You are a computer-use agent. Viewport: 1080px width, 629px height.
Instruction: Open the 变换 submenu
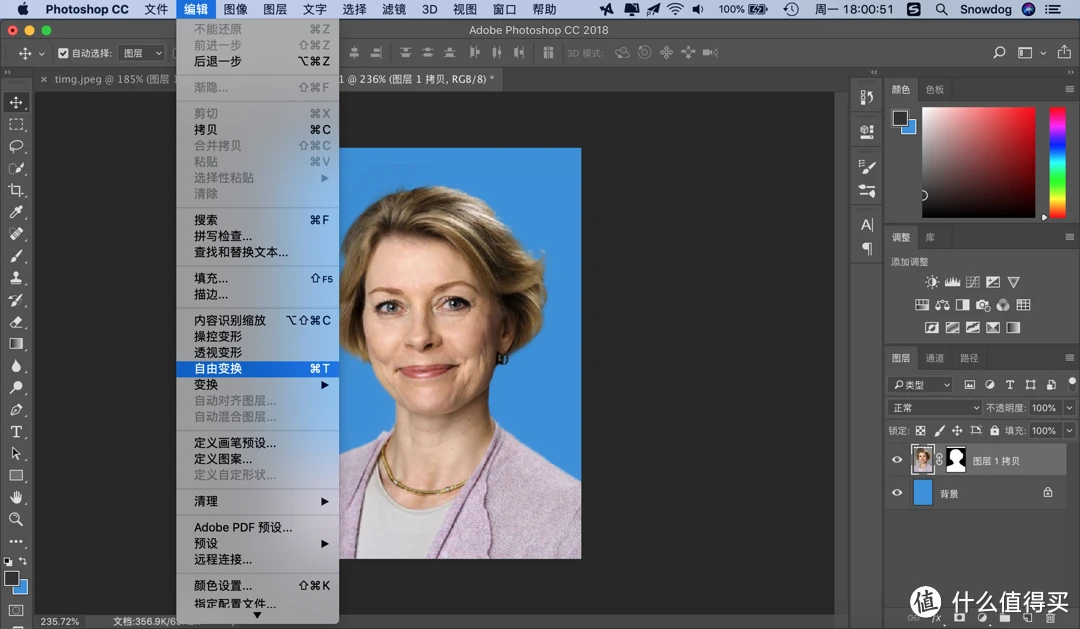(258, 384)
